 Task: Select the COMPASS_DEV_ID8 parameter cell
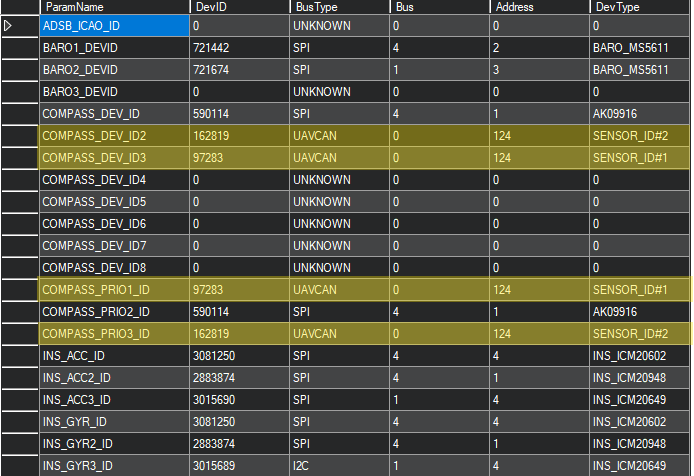[x=113, y=268]
